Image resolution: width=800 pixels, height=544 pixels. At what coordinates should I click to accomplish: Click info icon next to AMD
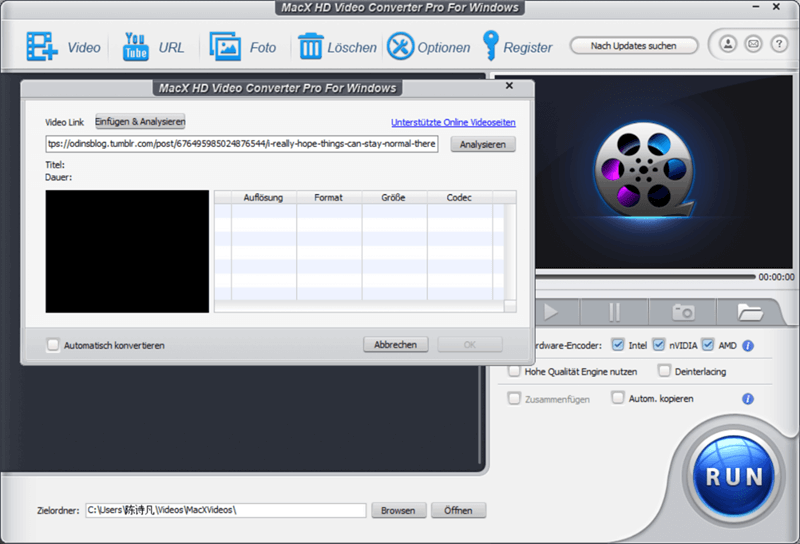747,345
